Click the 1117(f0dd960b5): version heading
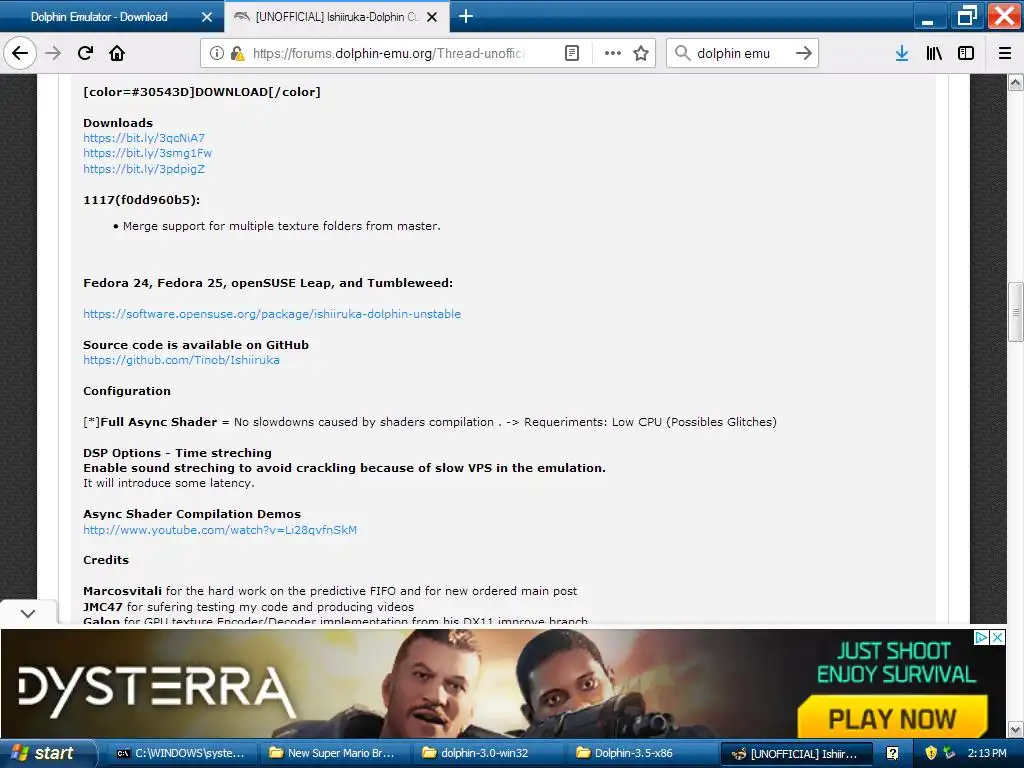The width and height of the screenshot is (1024, 768). click(142, 200)
